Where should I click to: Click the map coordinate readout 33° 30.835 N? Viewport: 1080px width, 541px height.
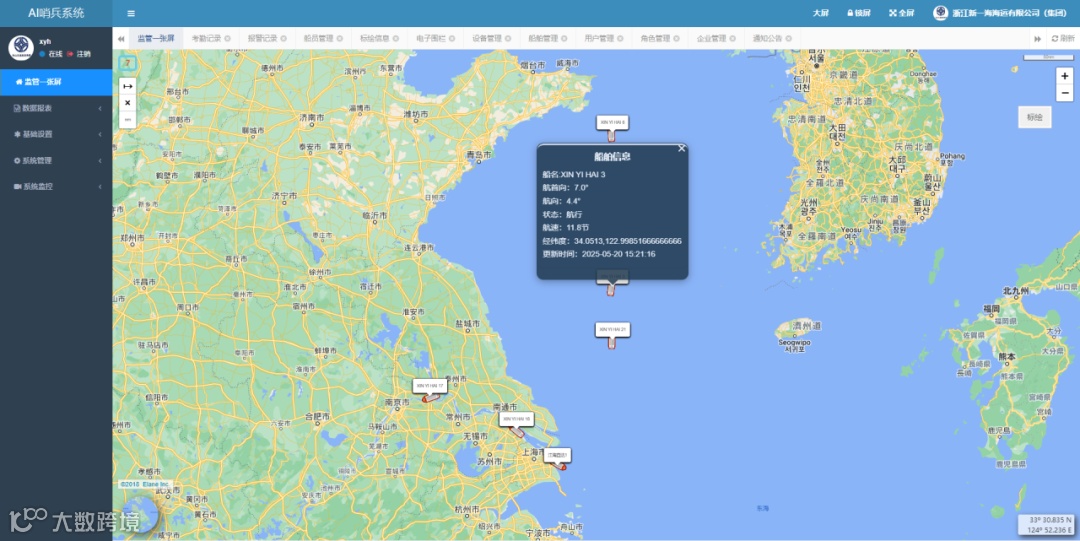[x=1050, y=520]
